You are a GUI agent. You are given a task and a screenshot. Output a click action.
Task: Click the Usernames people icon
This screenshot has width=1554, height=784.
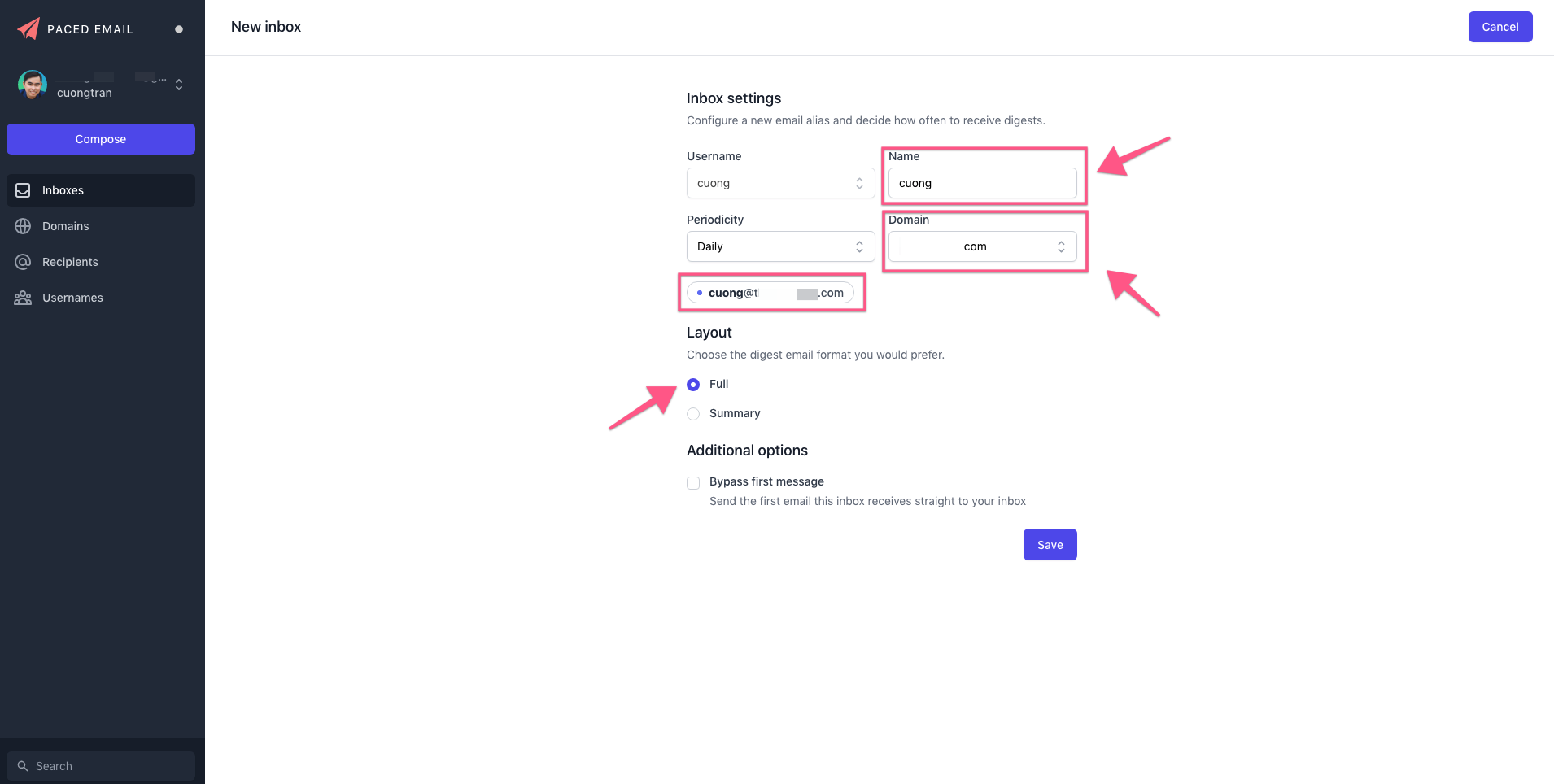(23, 298)
